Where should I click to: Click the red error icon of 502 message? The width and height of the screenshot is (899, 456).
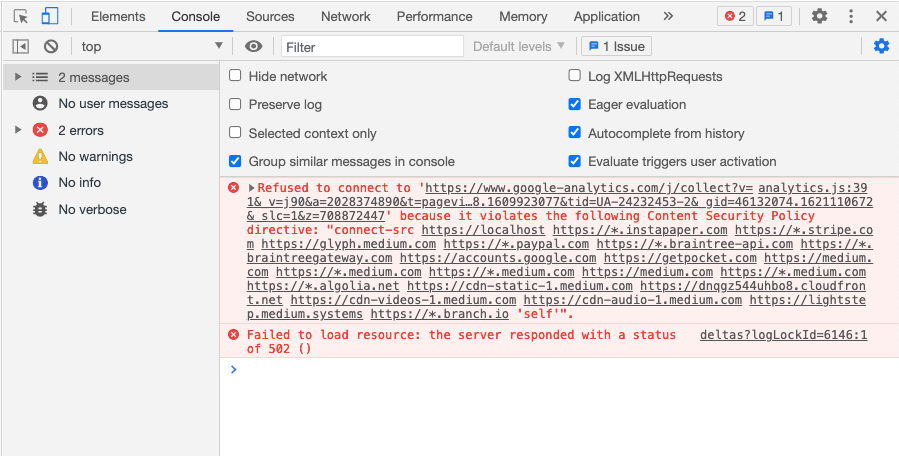pyautogui.click(x=233, y=334)
